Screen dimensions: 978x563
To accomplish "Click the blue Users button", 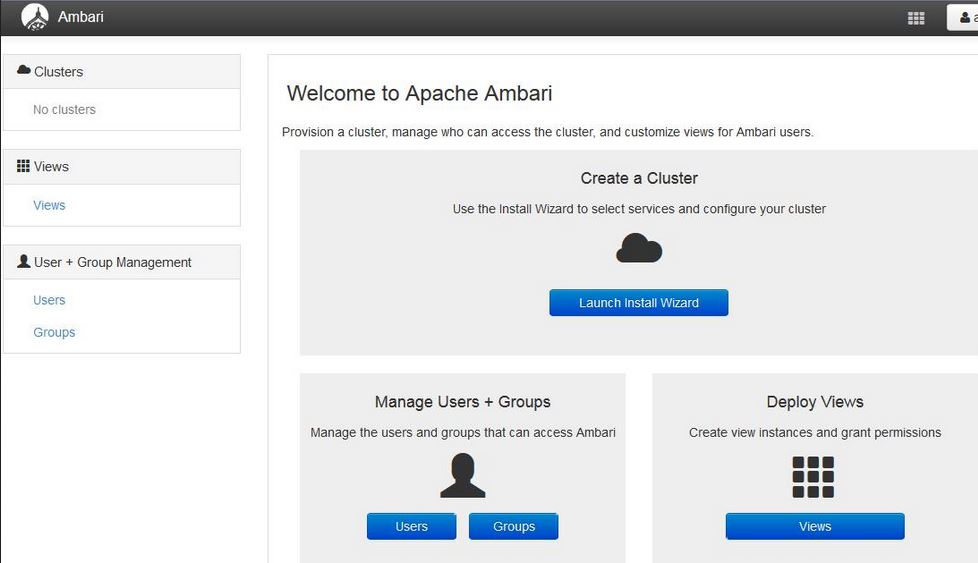I will coord(412,526).
